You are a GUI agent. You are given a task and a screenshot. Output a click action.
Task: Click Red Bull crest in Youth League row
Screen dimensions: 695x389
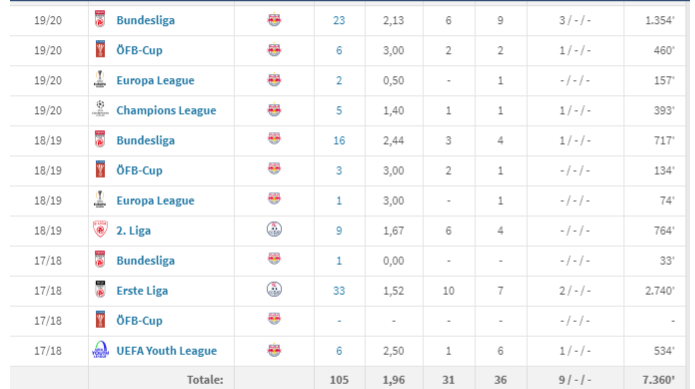click(x=274, y=350)
